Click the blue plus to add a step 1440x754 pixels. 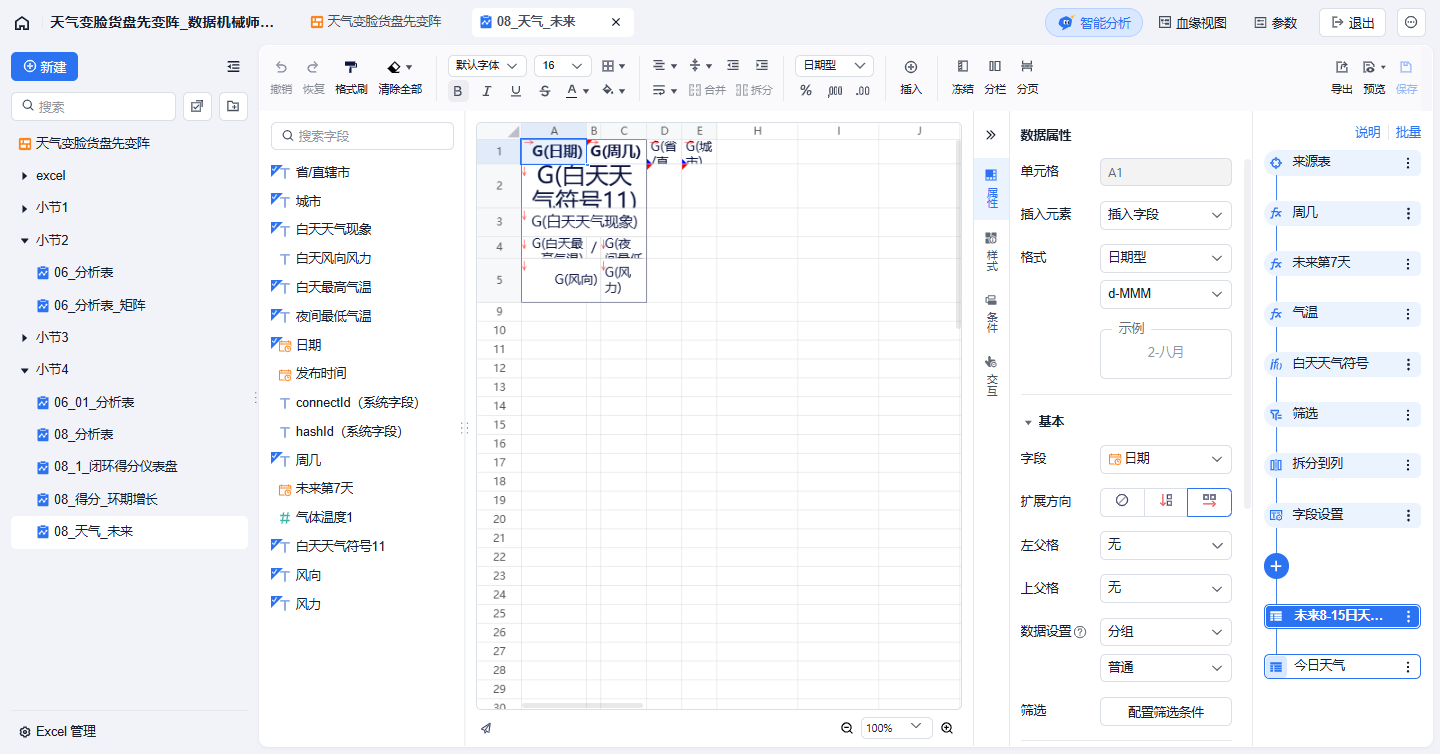coord(1275,566)
